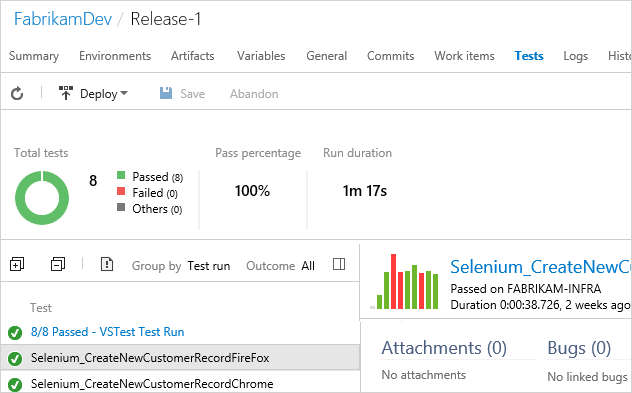This screenshot has width=632, height=393.
Task: Click the FabrikamDev breadcrumb link
Action: 63,19
